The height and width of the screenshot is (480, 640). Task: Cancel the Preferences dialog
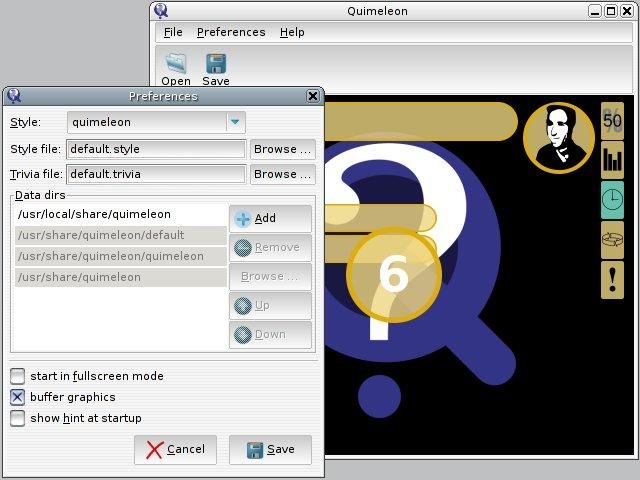176,449
